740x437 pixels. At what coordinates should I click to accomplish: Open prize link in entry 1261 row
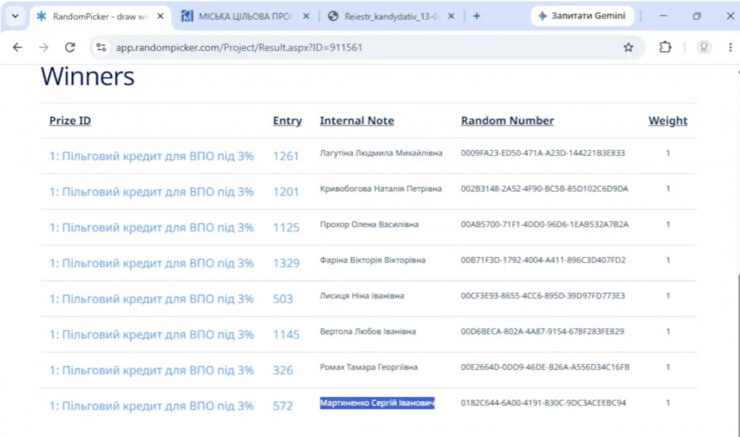pos(151,156)
